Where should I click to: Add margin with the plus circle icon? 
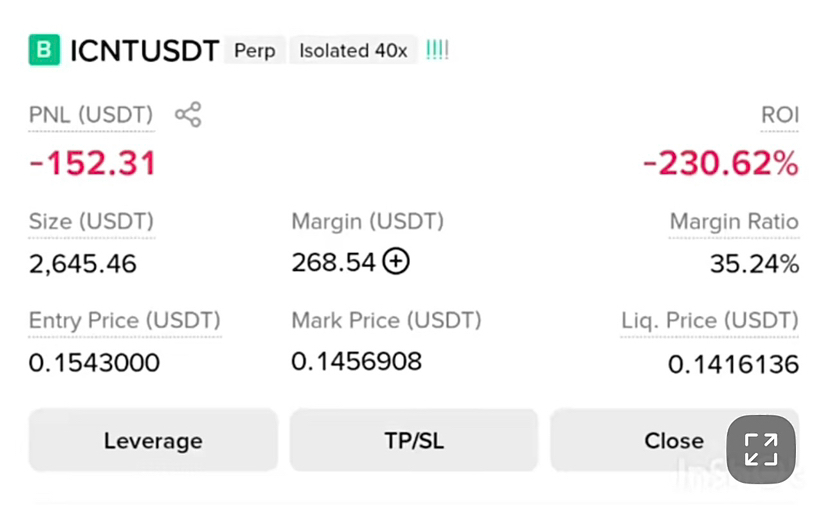click(396, 261)
